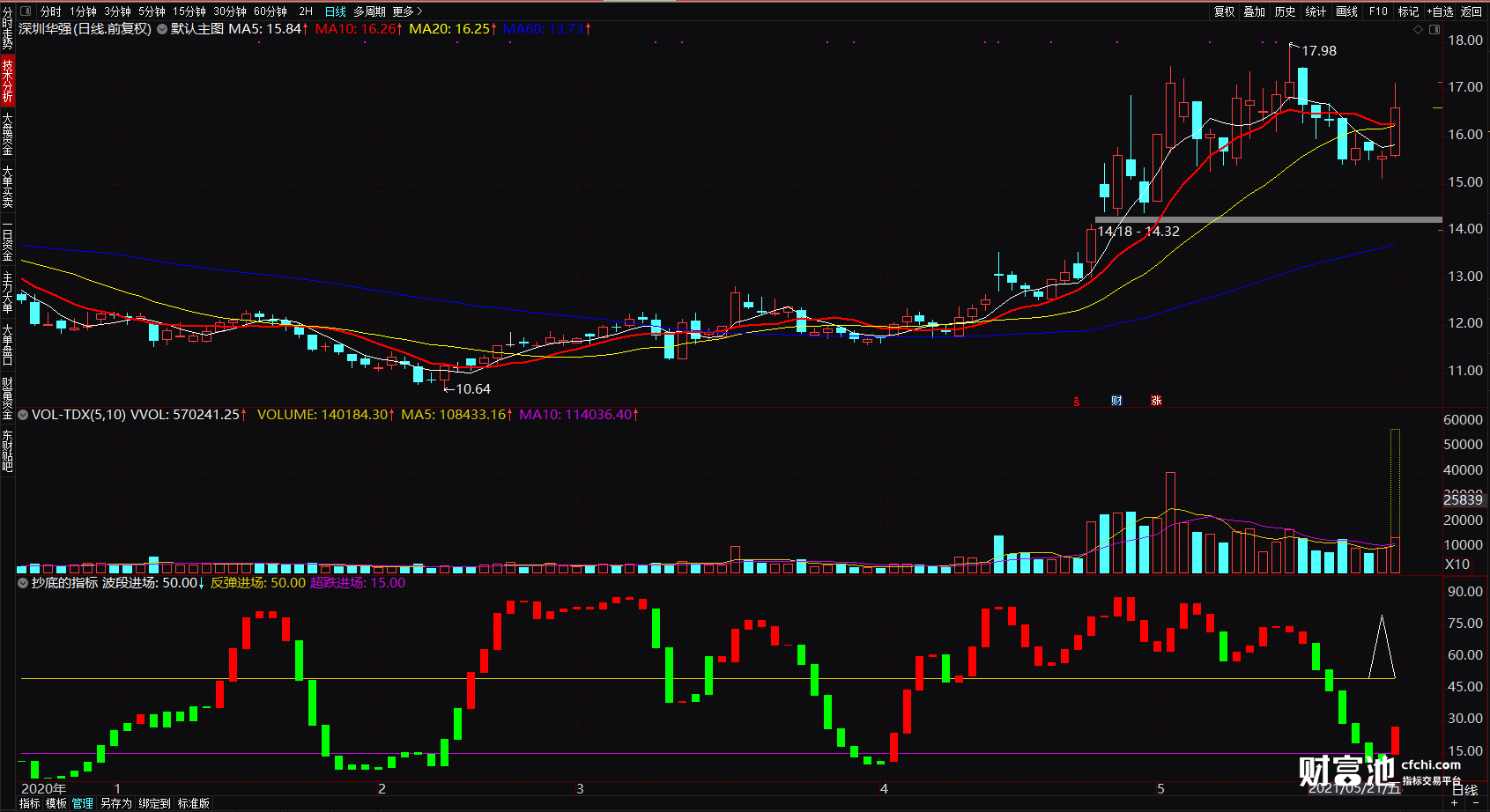Activate the 画线 drawing tools
The height and width of the screenshot is (812, 1490).
pyautogui.click(x=1346, y=11)
